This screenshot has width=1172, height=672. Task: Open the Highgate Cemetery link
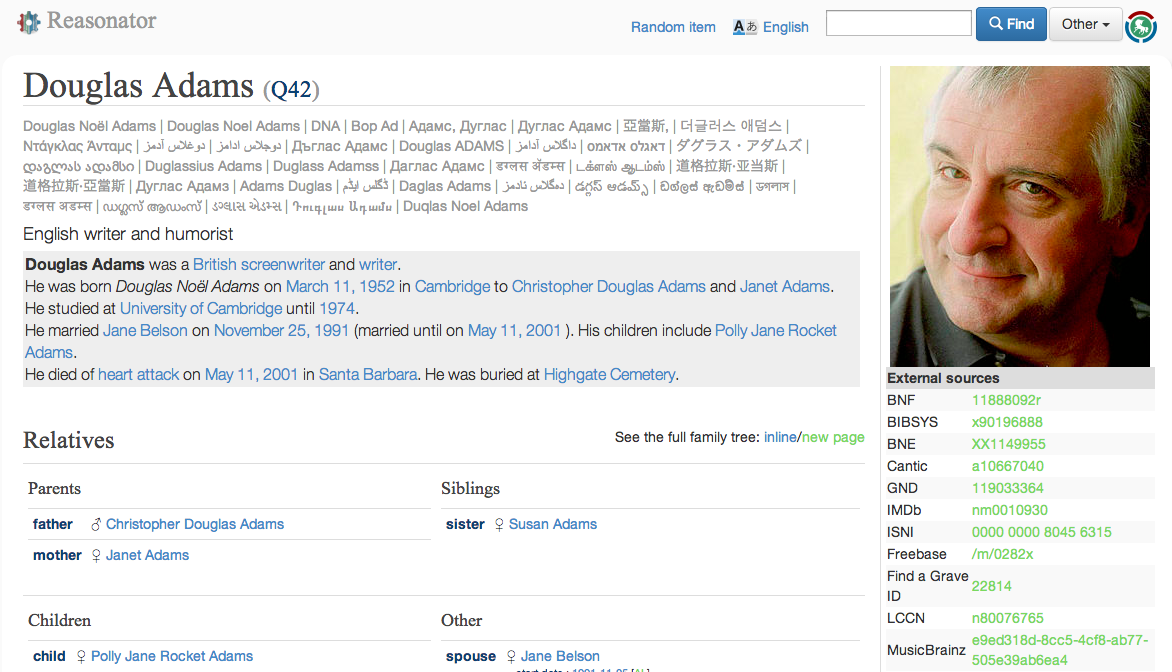click(609, 374)
